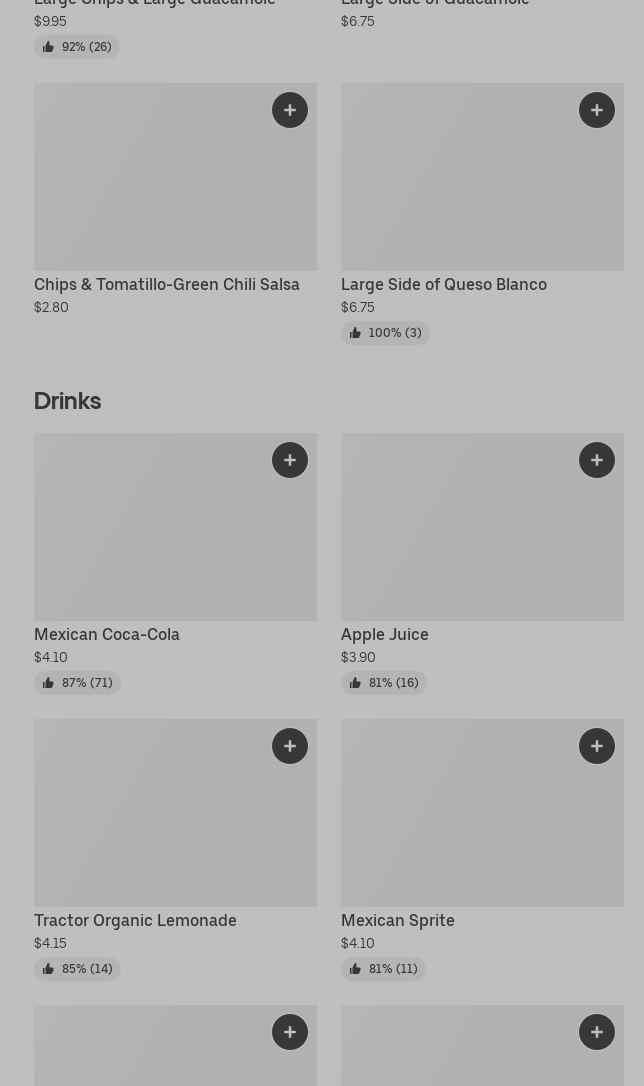Click 87% (71) rating badge on Coca-Cola
The height and width of the screenshot is (1086, 644).
tap(77, 683)
